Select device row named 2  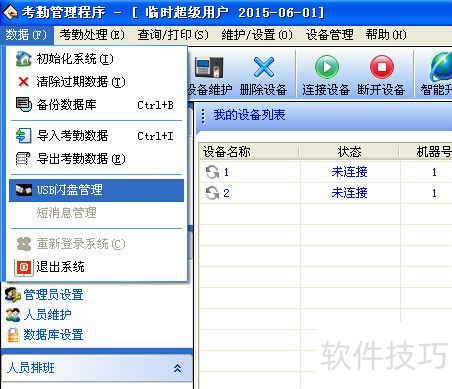click(326, 193)
